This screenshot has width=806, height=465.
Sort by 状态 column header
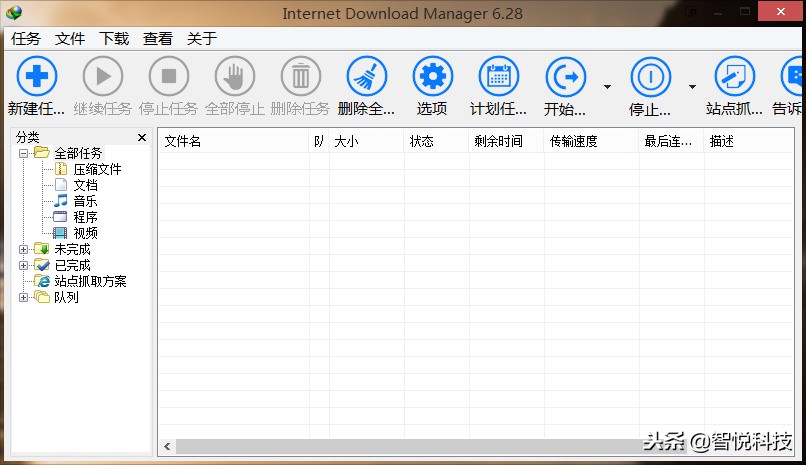tap(436, 141)
